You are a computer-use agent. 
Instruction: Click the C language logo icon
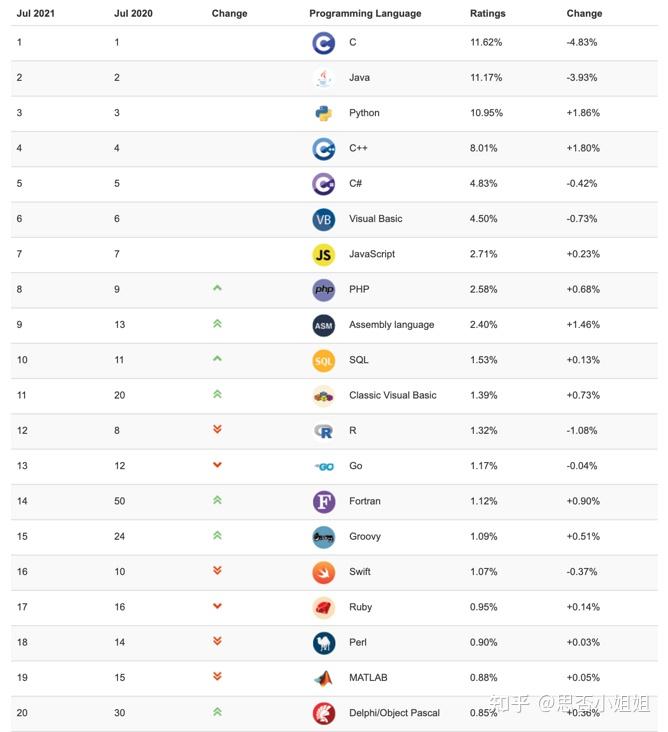pos(323,43)
